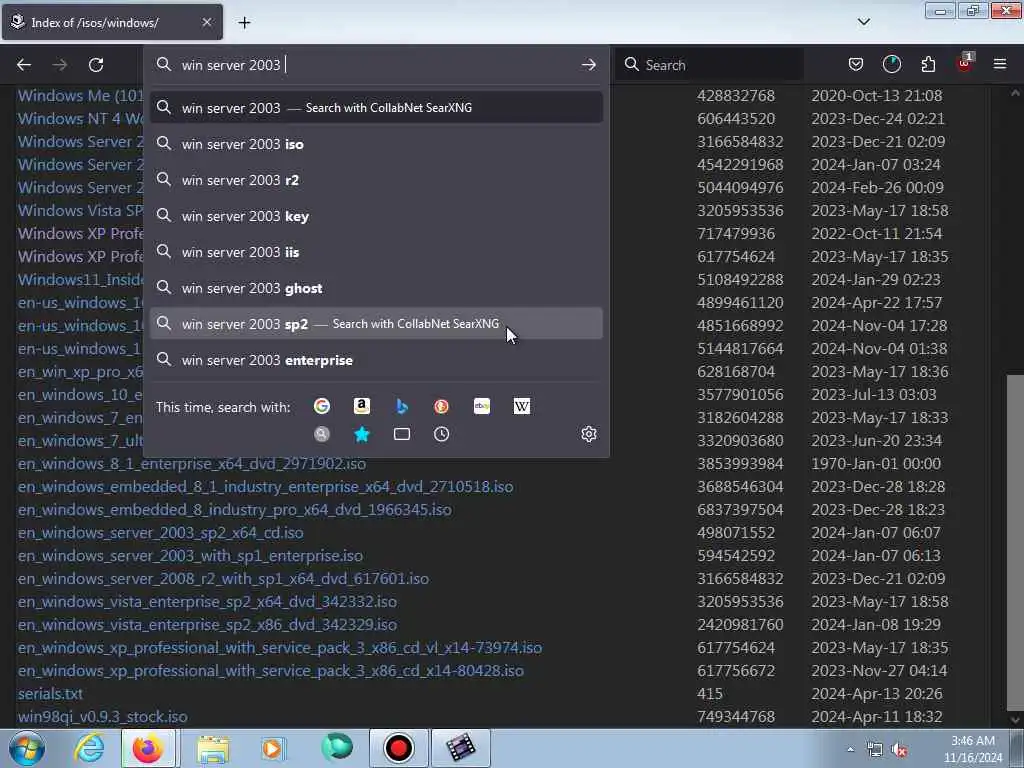Screen dimensions: 1024x768
Task: Select suggestion 'win server 2003 iso'
Action: click(x=376, y=144)
